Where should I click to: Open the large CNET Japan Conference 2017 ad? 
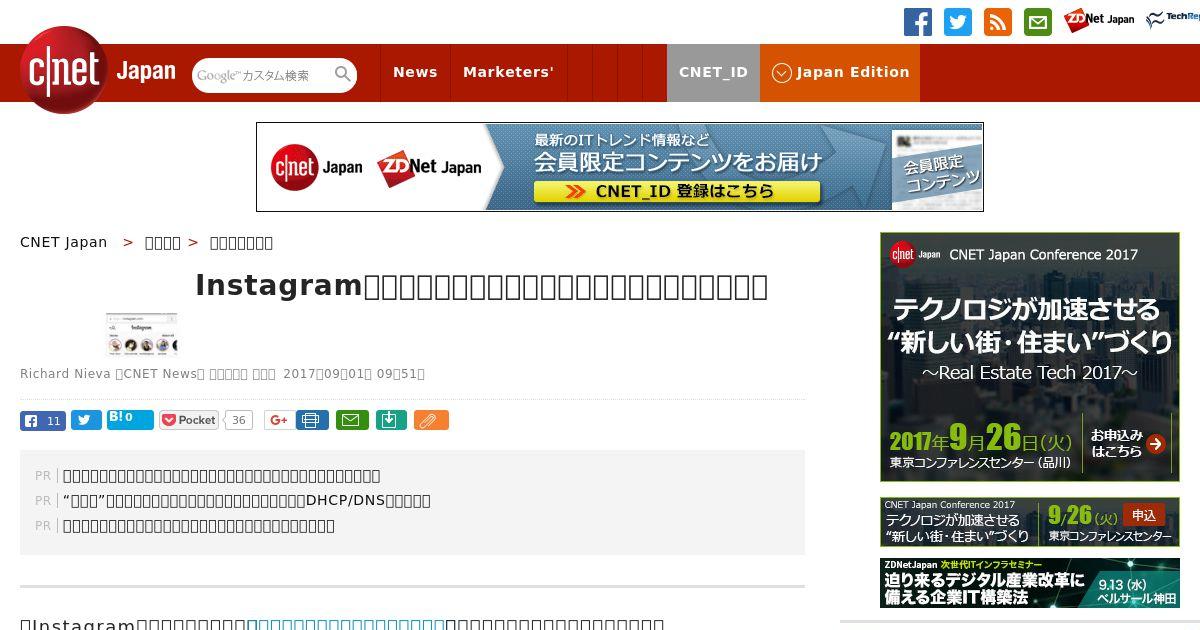pos(1030,357)
